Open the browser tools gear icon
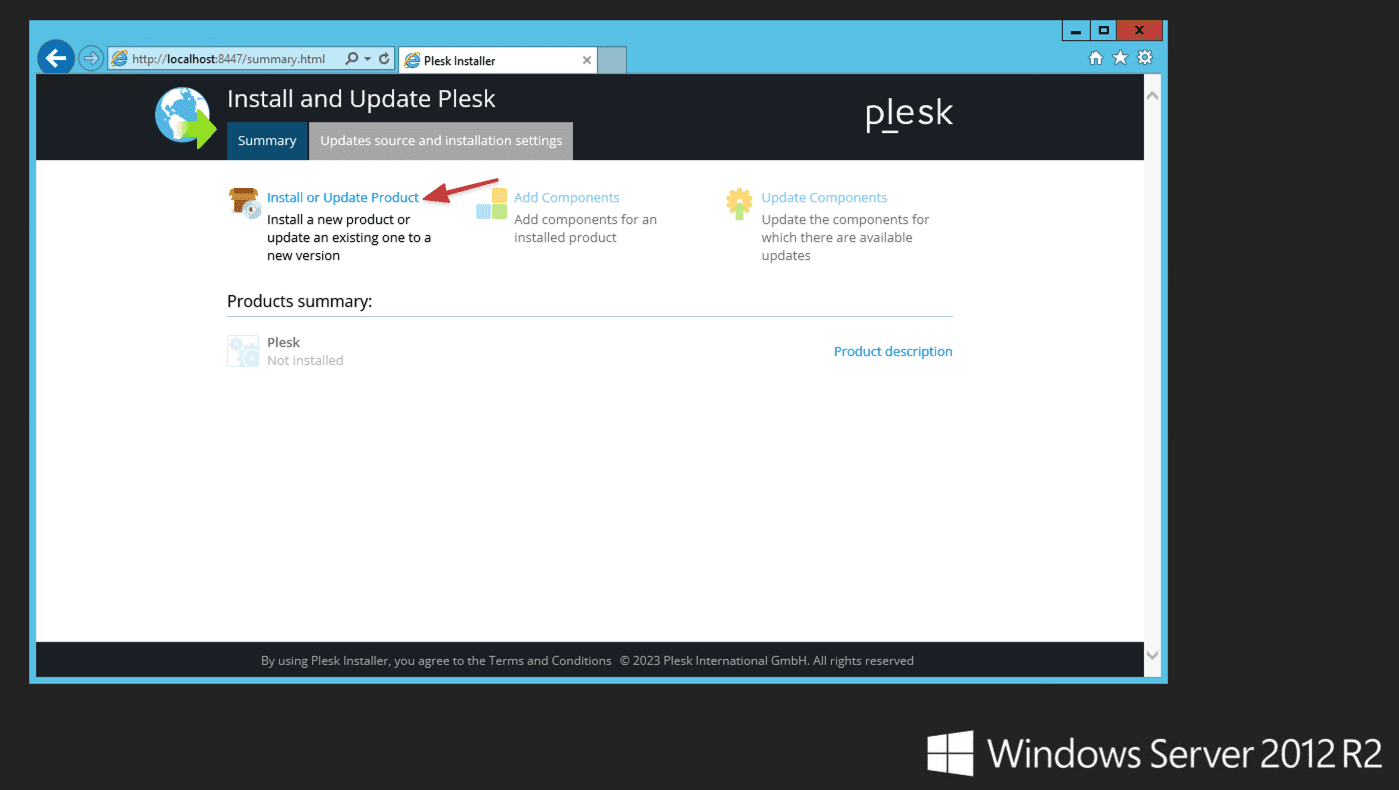The image size is (1399, 790). (1145, 58)
